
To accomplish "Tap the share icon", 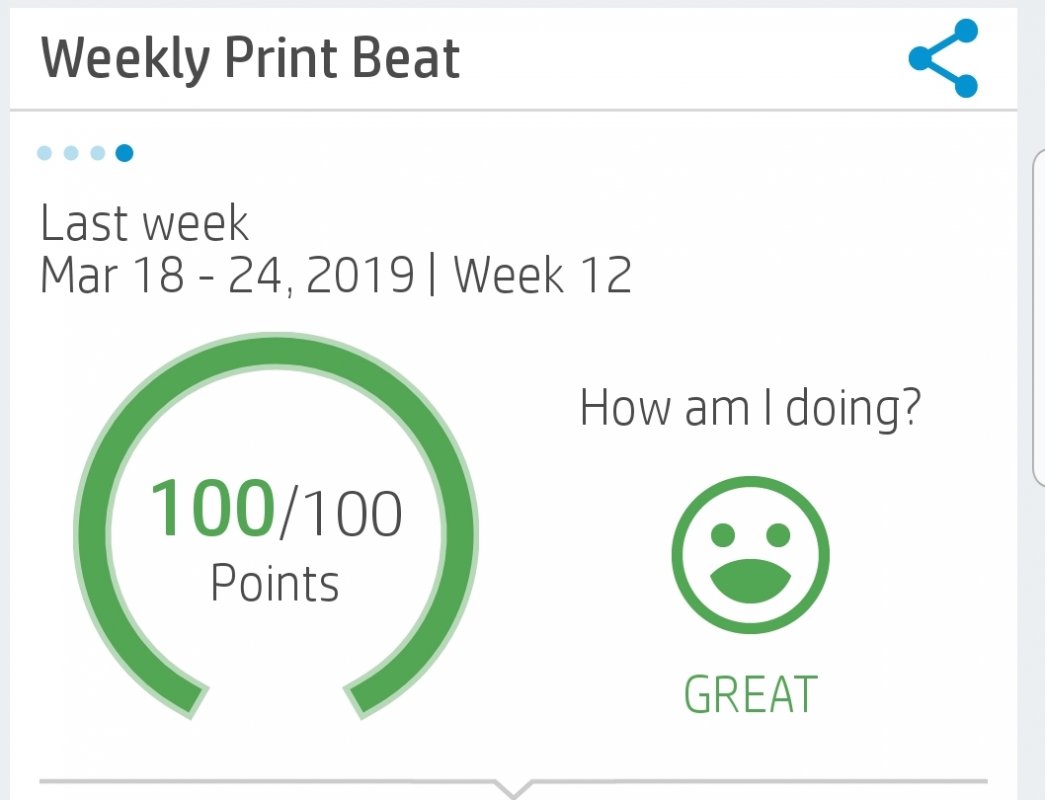I will click(x=944, y=58).
